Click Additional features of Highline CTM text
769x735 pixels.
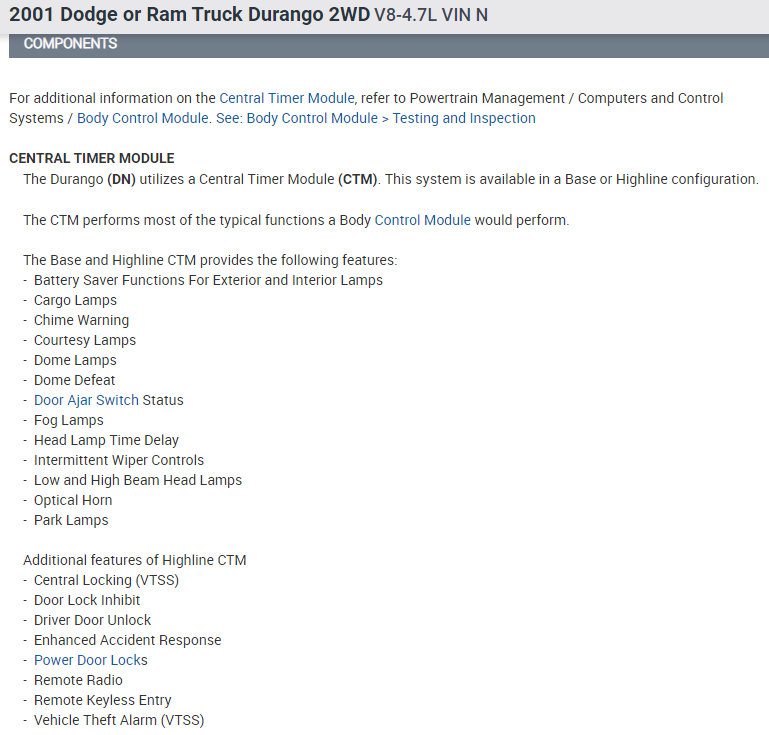point(135,560)
